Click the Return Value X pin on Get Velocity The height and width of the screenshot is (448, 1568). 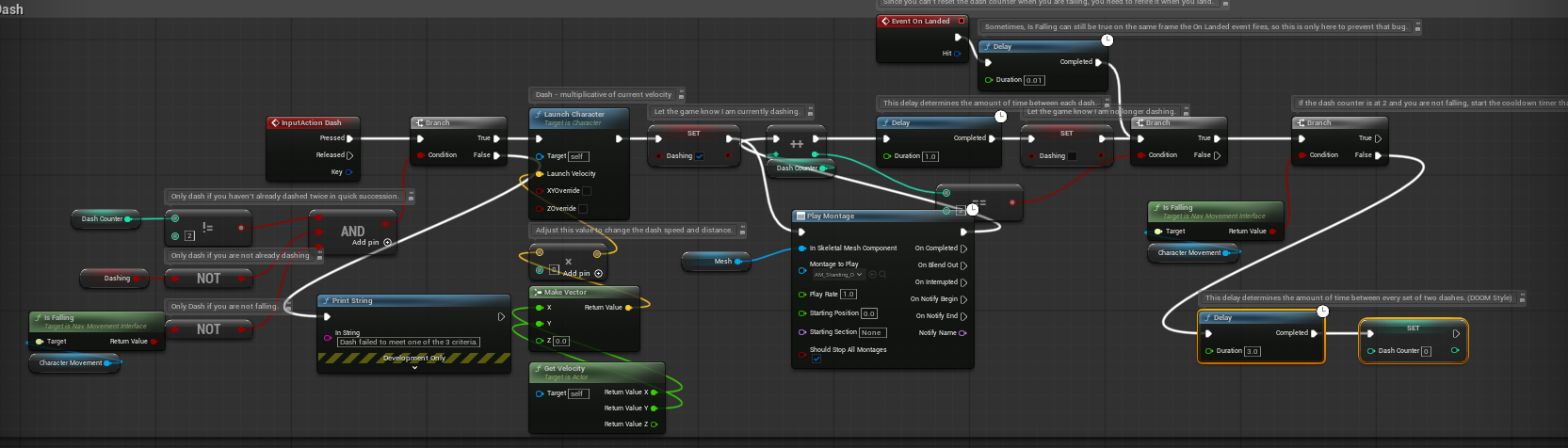[x=654, y=392]
